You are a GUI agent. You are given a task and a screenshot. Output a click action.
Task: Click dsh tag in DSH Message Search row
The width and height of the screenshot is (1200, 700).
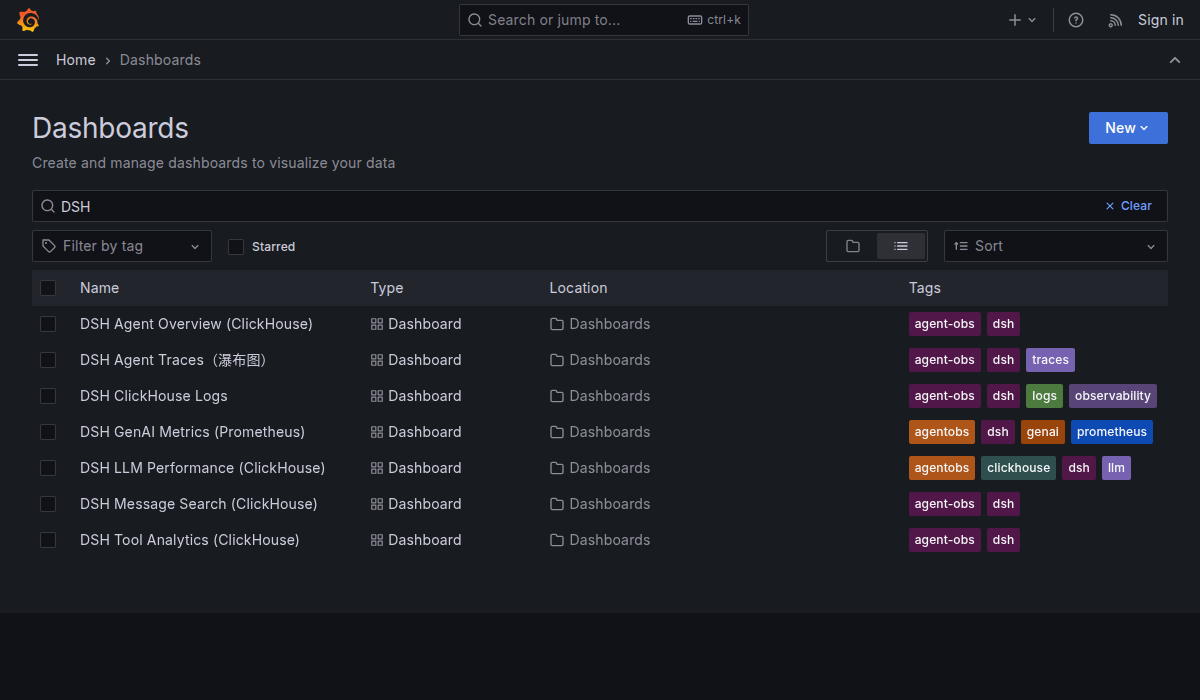(x=1003, y=504)
